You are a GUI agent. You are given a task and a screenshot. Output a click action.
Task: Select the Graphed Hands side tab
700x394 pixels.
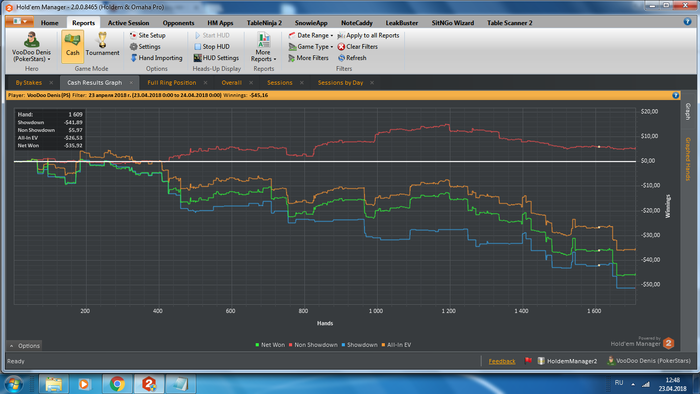pos(688,159)
